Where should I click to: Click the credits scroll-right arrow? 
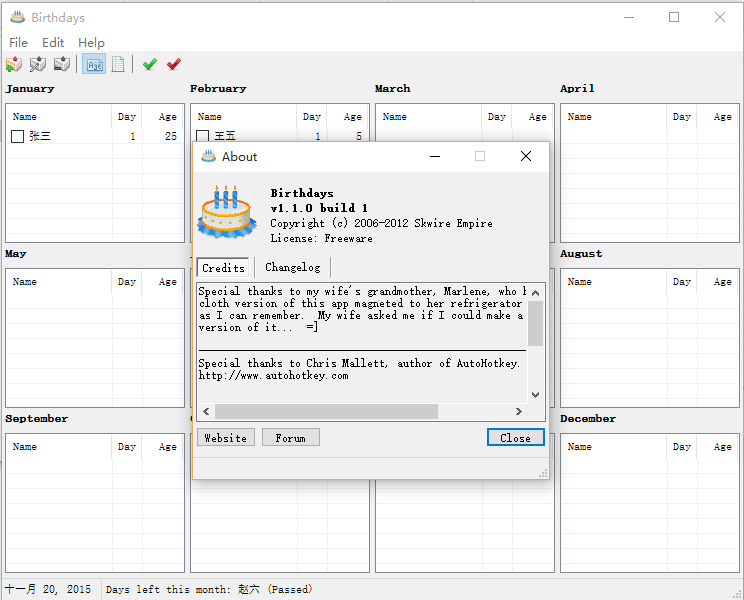coord(519,412)
